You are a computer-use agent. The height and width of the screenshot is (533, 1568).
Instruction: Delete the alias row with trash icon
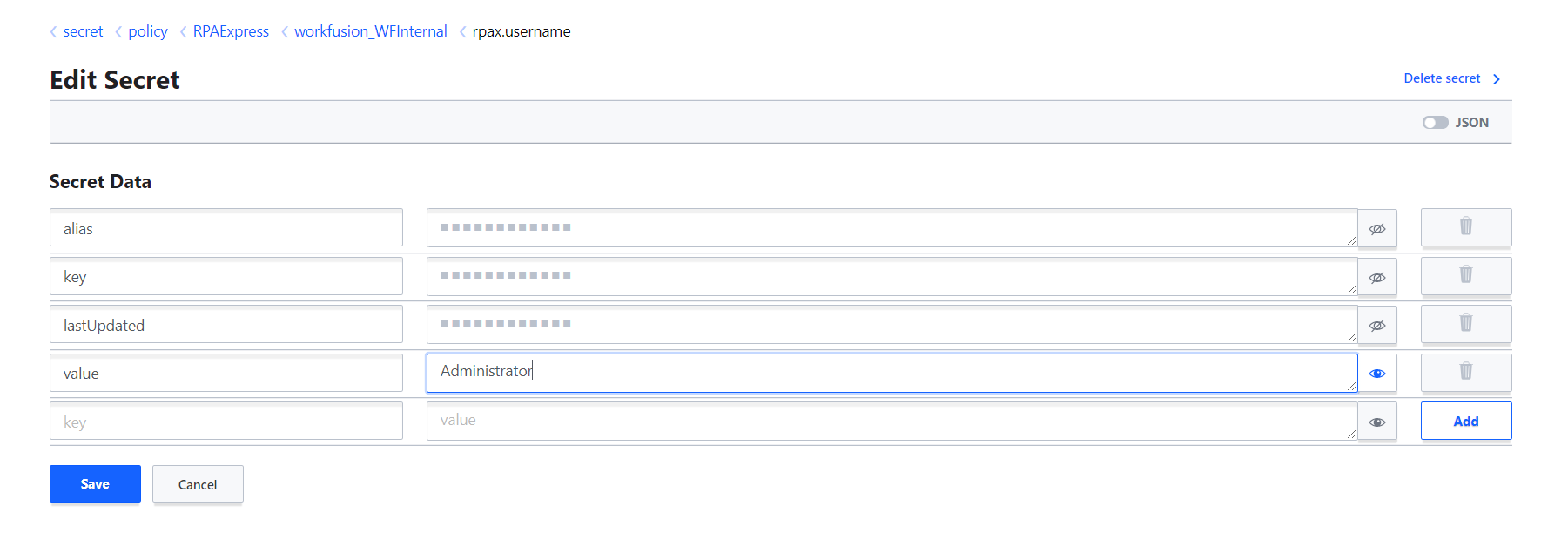[1466, 227]
